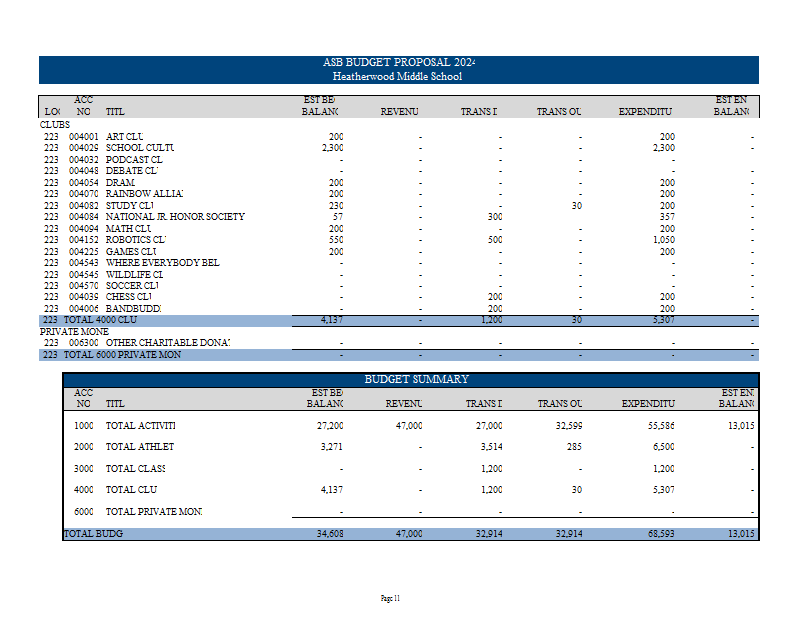Screen dimensions: 800x618
Task: Select the 357 expenditure value
Action: click(x=667, y=216)
